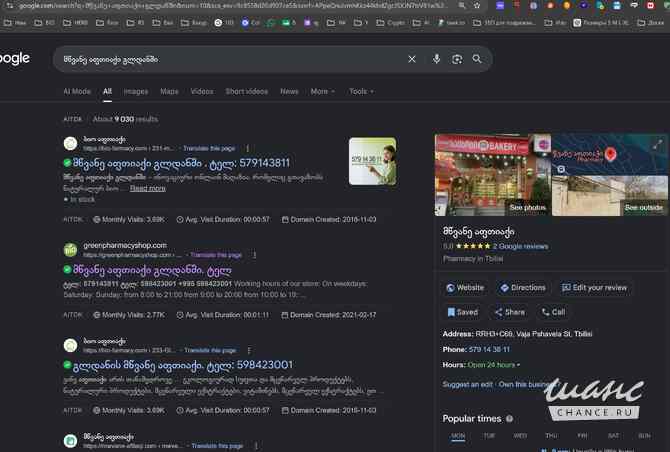Select FRI in Popular times
Image resolution: width=670 pixels, height=452 pixels.
pos(582,436)
